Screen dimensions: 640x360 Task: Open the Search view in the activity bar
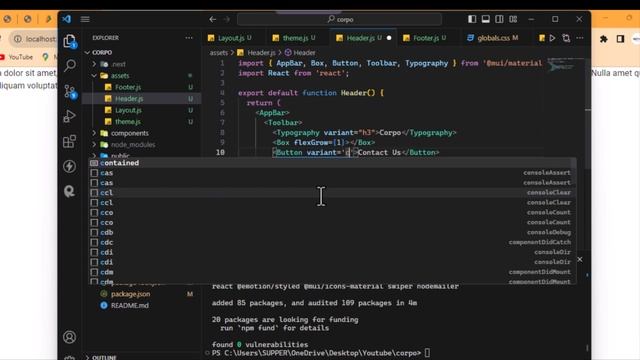(x=70, y=65)
